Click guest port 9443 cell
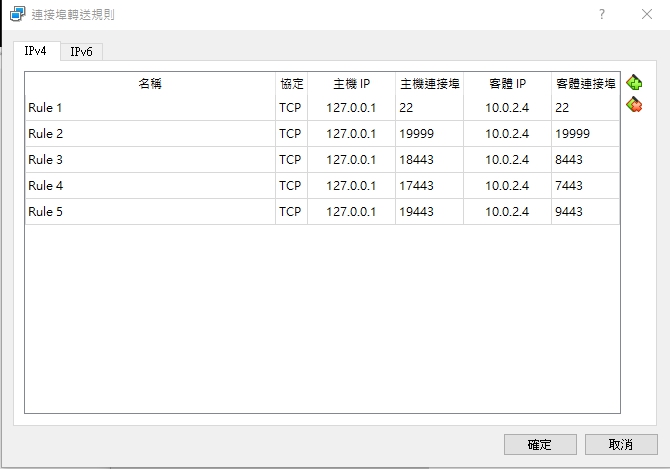670x469 pixels. [585, 212]
